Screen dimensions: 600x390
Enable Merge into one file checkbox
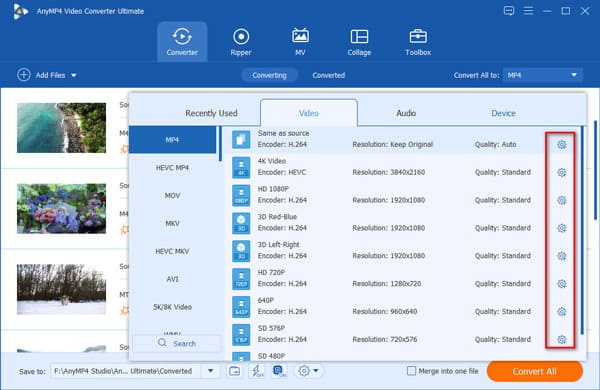point(411,371)
